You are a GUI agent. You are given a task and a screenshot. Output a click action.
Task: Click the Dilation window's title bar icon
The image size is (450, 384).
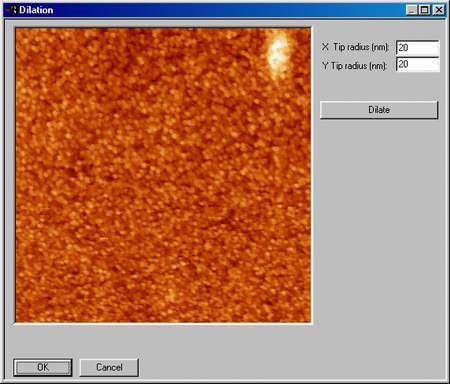pos(11,10)
